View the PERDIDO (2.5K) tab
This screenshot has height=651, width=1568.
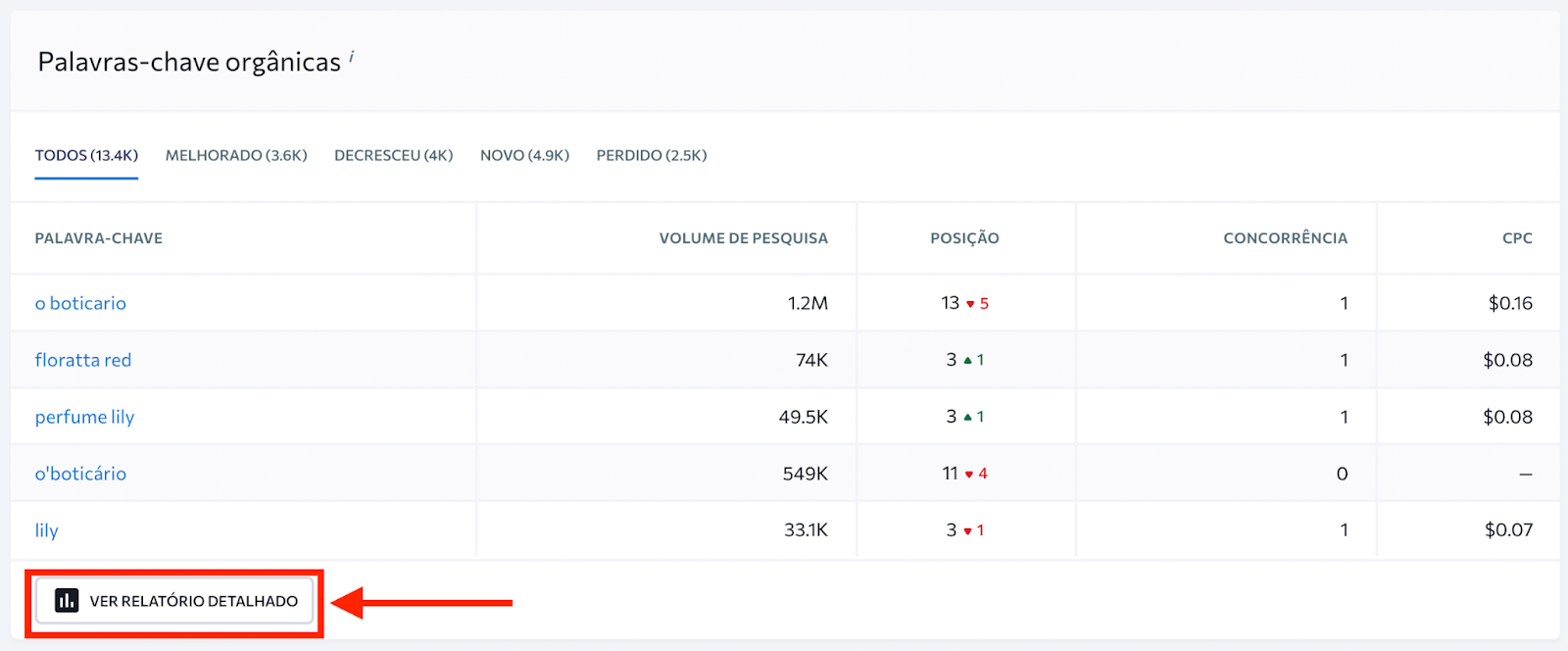coord(652,155)
